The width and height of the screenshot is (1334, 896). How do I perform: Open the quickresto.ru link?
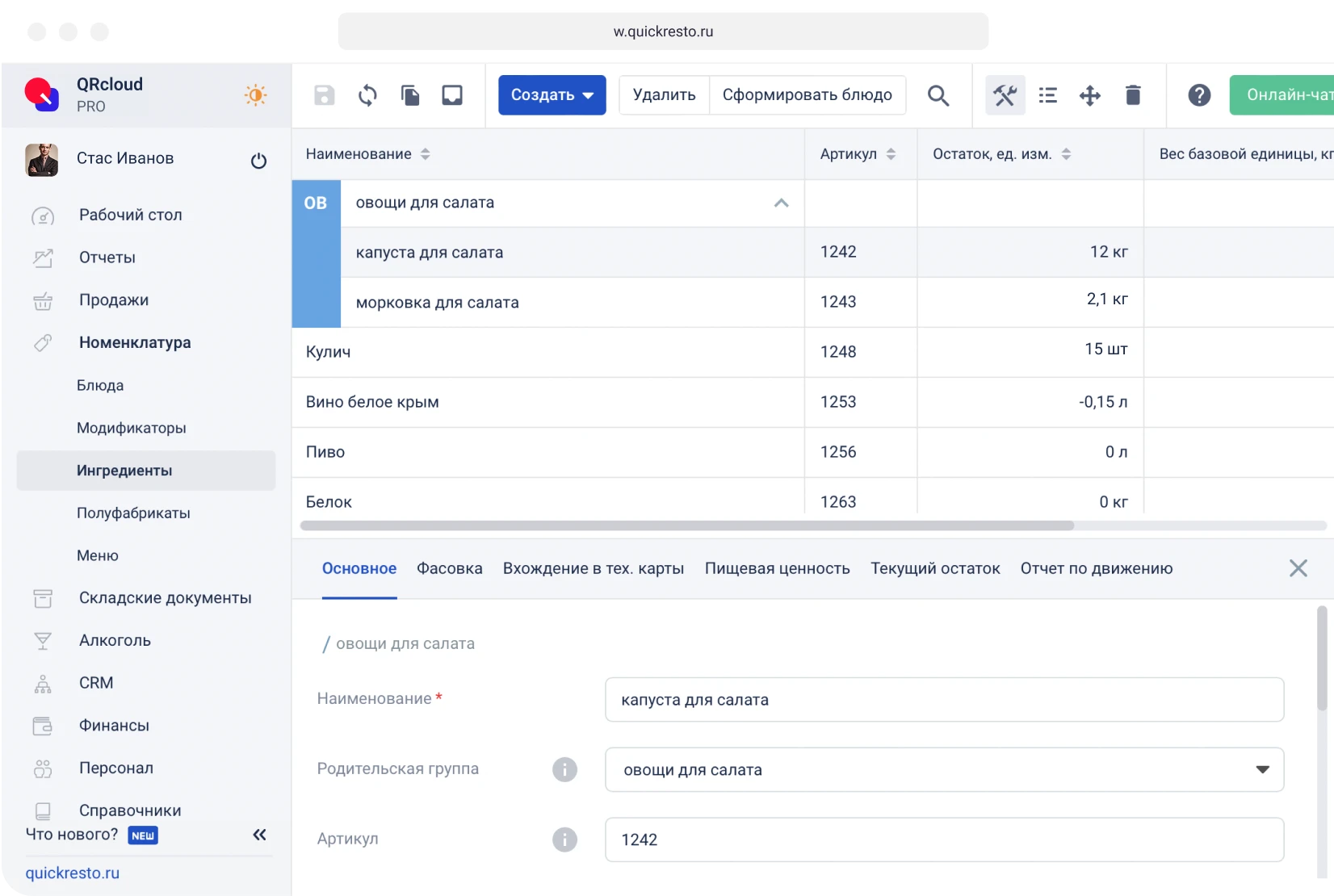[73, 873]
